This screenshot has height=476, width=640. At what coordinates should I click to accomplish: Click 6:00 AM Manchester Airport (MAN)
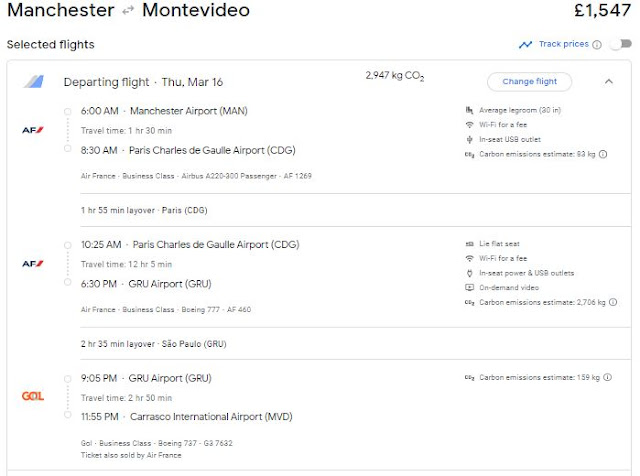click(x=164, y=111)
